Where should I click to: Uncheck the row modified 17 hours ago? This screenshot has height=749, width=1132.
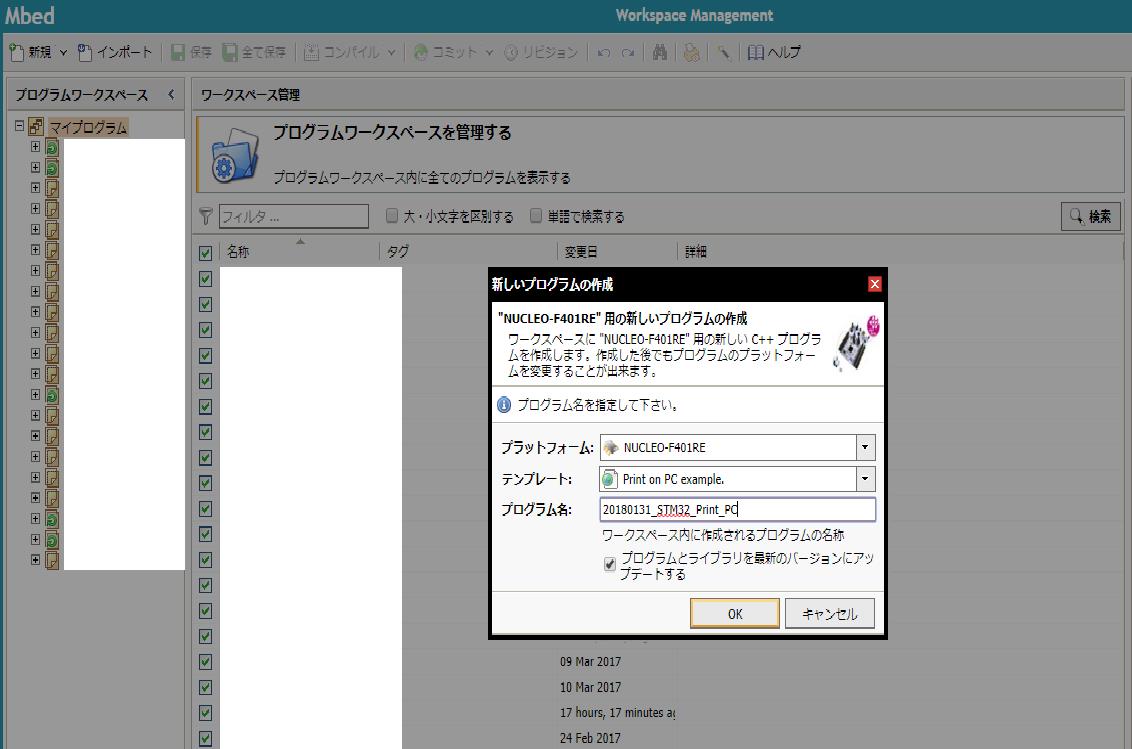[x=206, y=713]
